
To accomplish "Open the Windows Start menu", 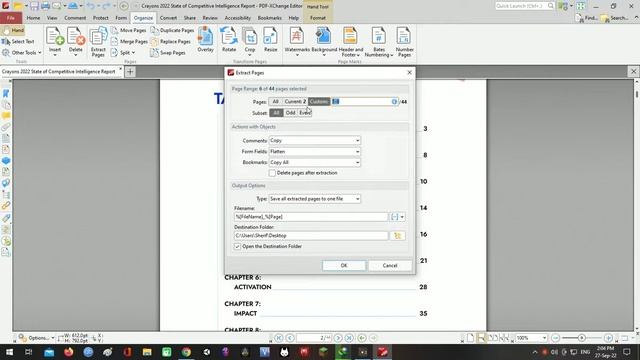I will pos(9,352).
